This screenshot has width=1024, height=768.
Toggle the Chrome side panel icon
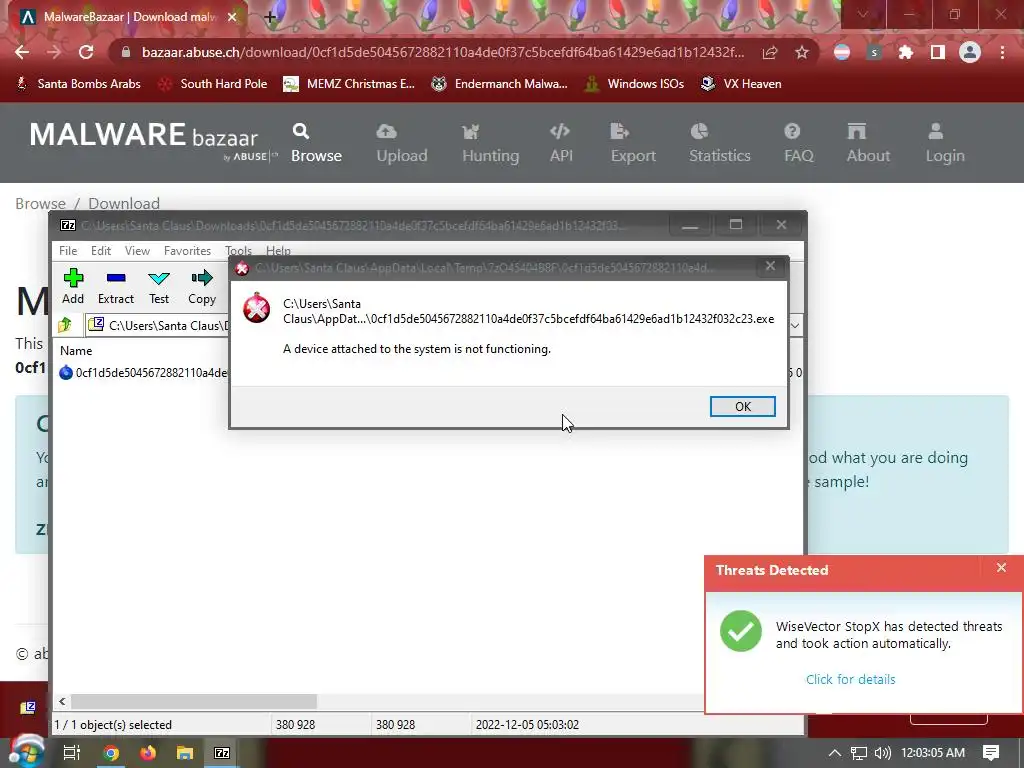[x=938, y=52]
